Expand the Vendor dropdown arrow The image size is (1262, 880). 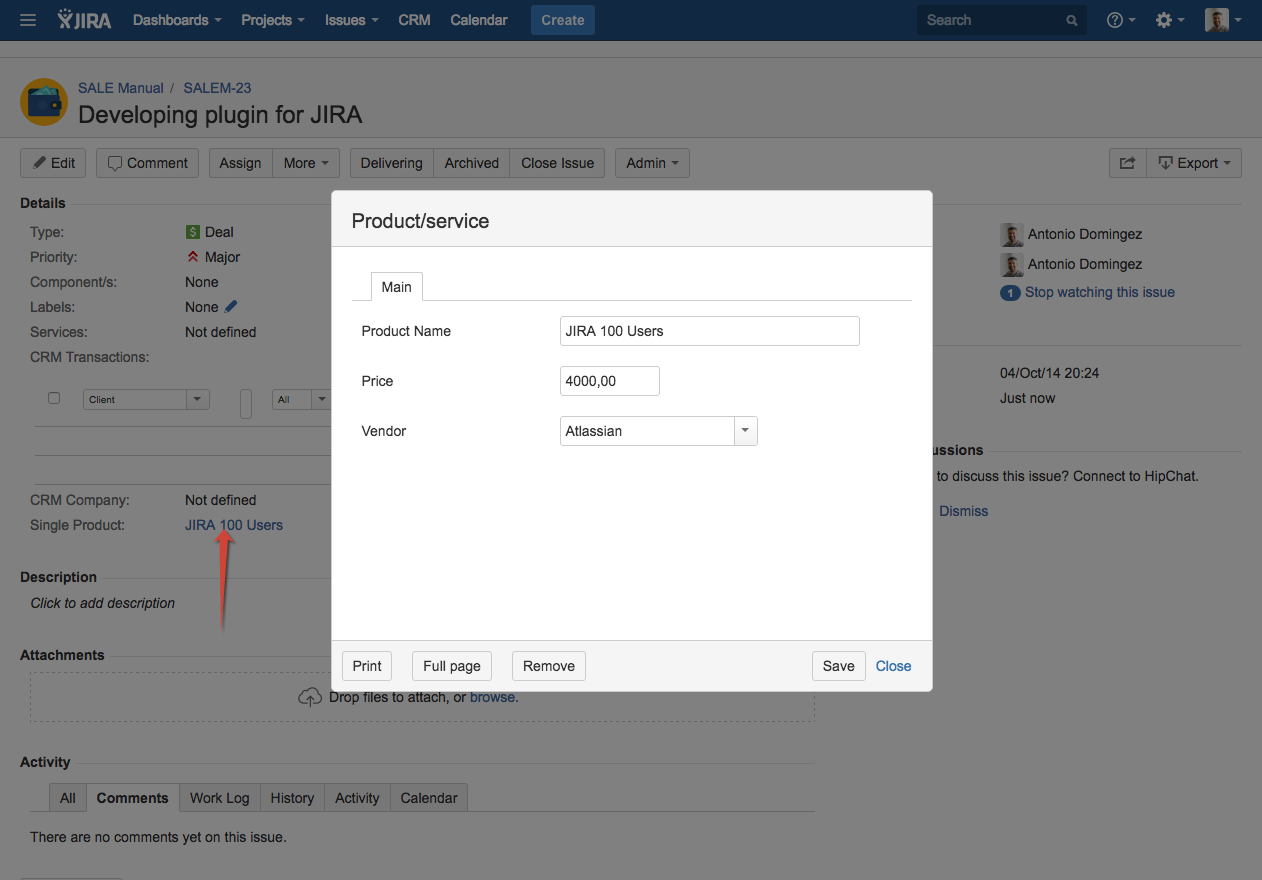click(x=745, y=431)
